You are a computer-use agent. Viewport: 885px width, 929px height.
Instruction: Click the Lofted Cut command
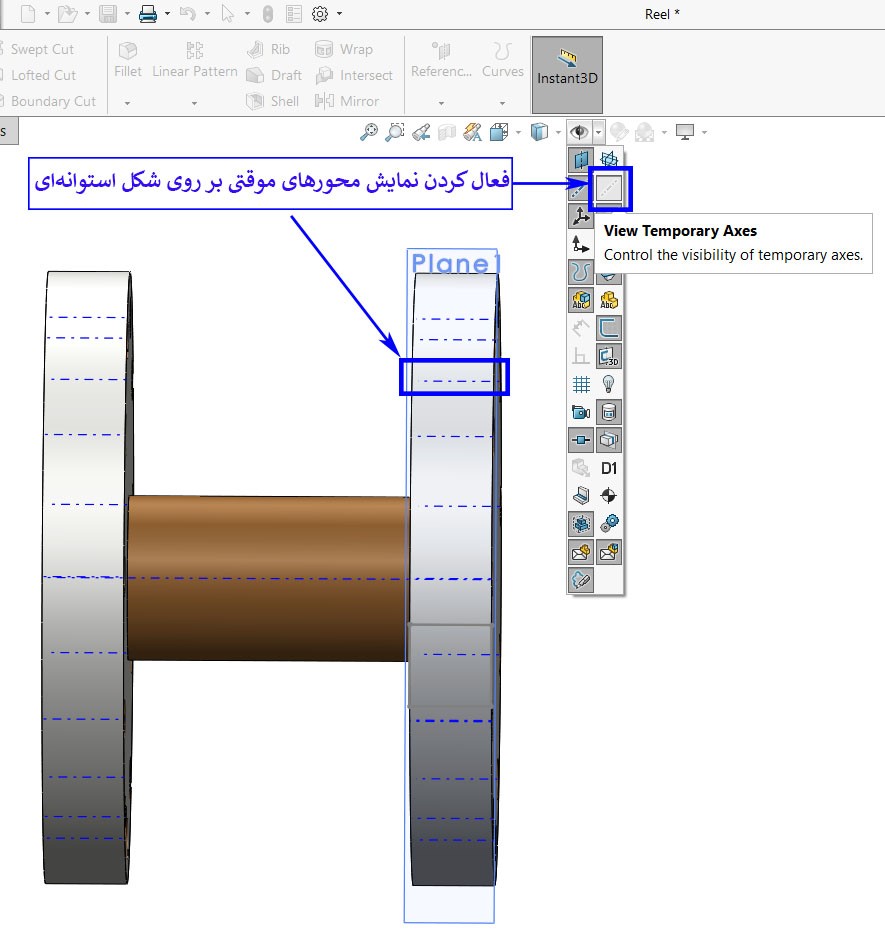40,74
